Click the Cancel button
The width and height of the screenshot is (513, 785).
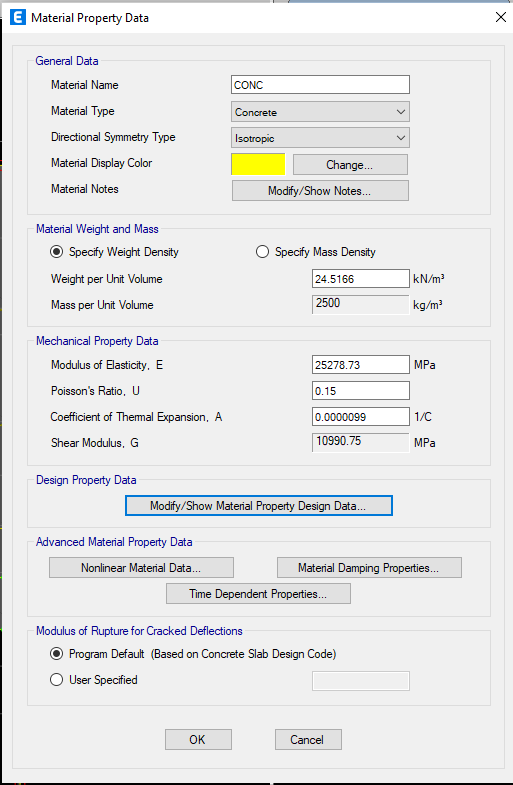coord(308,739)
